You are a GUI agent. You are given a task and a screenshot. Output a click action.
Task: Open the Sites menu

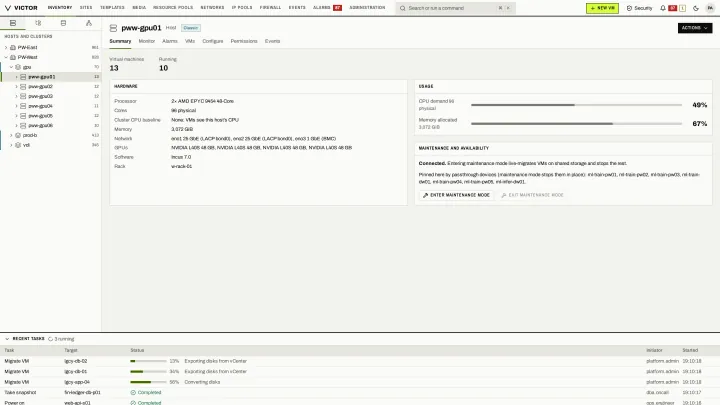(x=86, y=8)
